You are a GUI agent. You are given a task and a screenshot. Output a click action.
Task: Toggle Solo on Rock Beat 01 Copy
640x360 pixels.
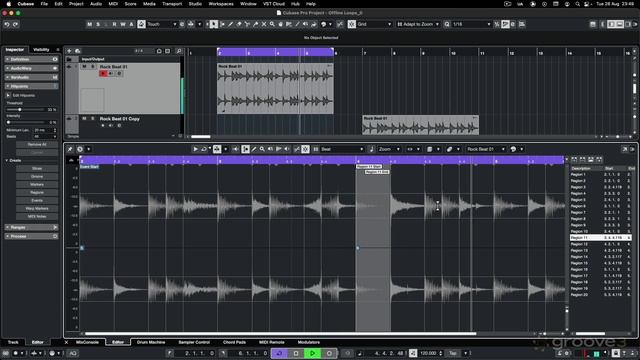(x=93, y=119)
